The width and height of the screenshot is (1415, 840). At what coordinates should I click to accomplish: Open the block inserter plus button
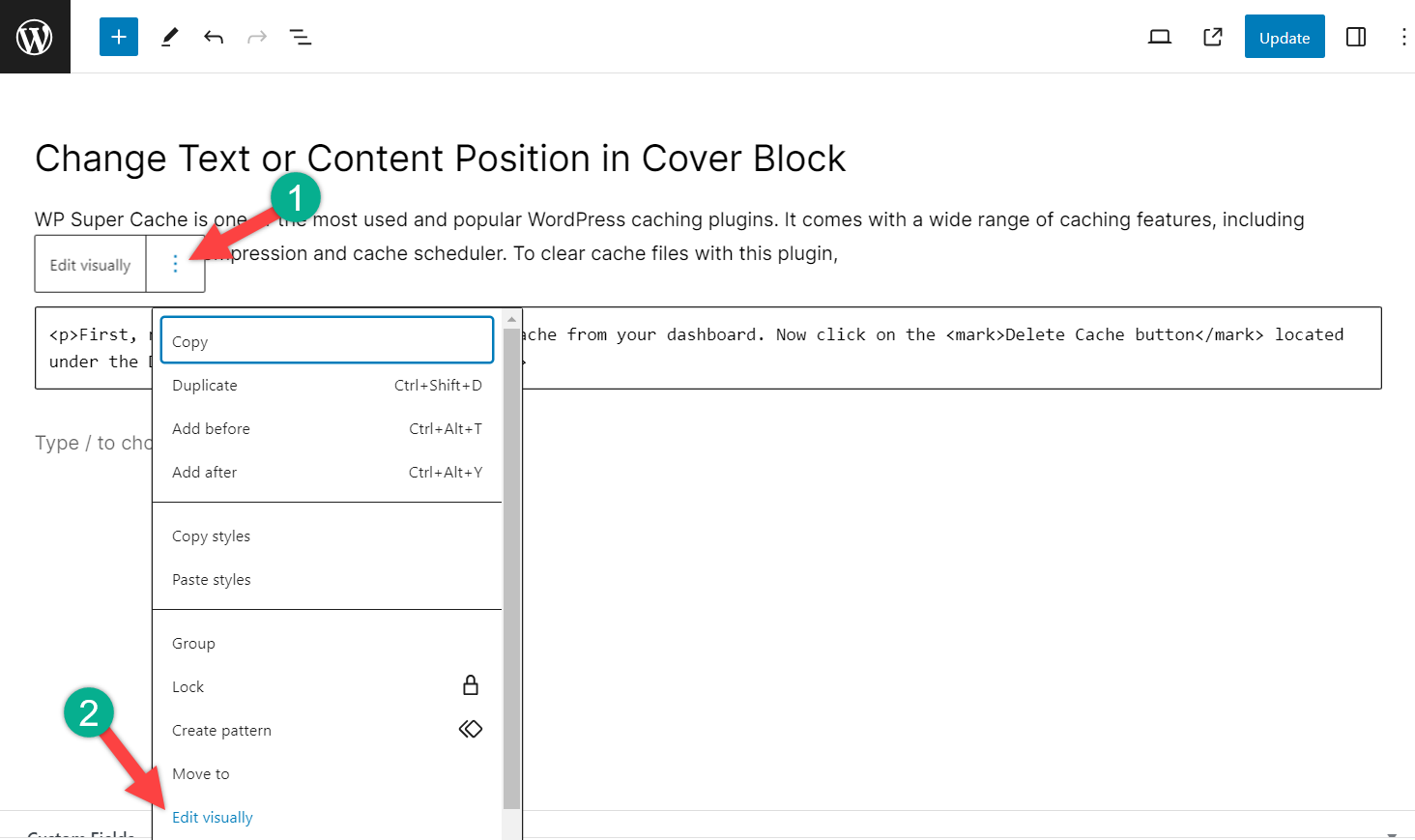(119, 37)
